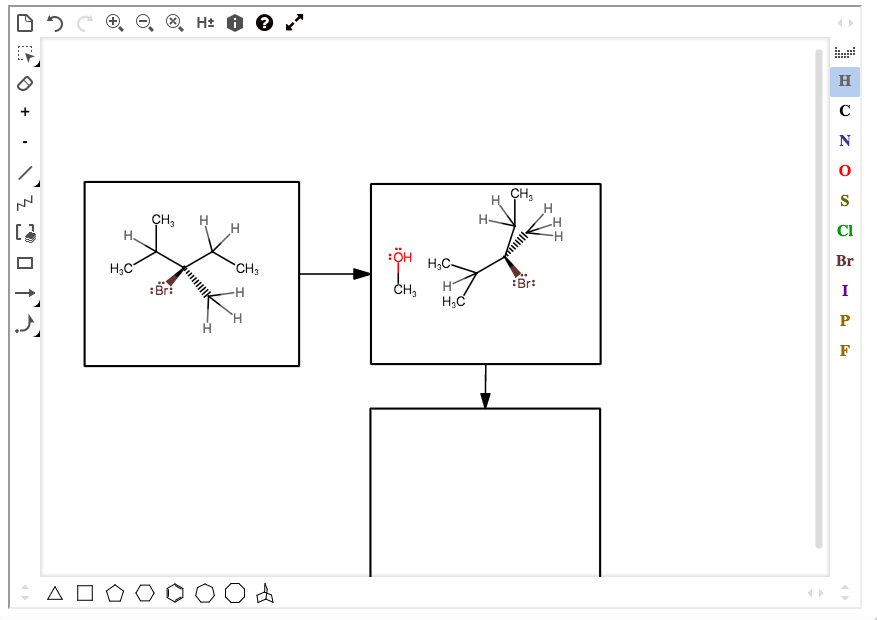
Task: Create a new blank sketch with page icon
Action: point(27,21)
